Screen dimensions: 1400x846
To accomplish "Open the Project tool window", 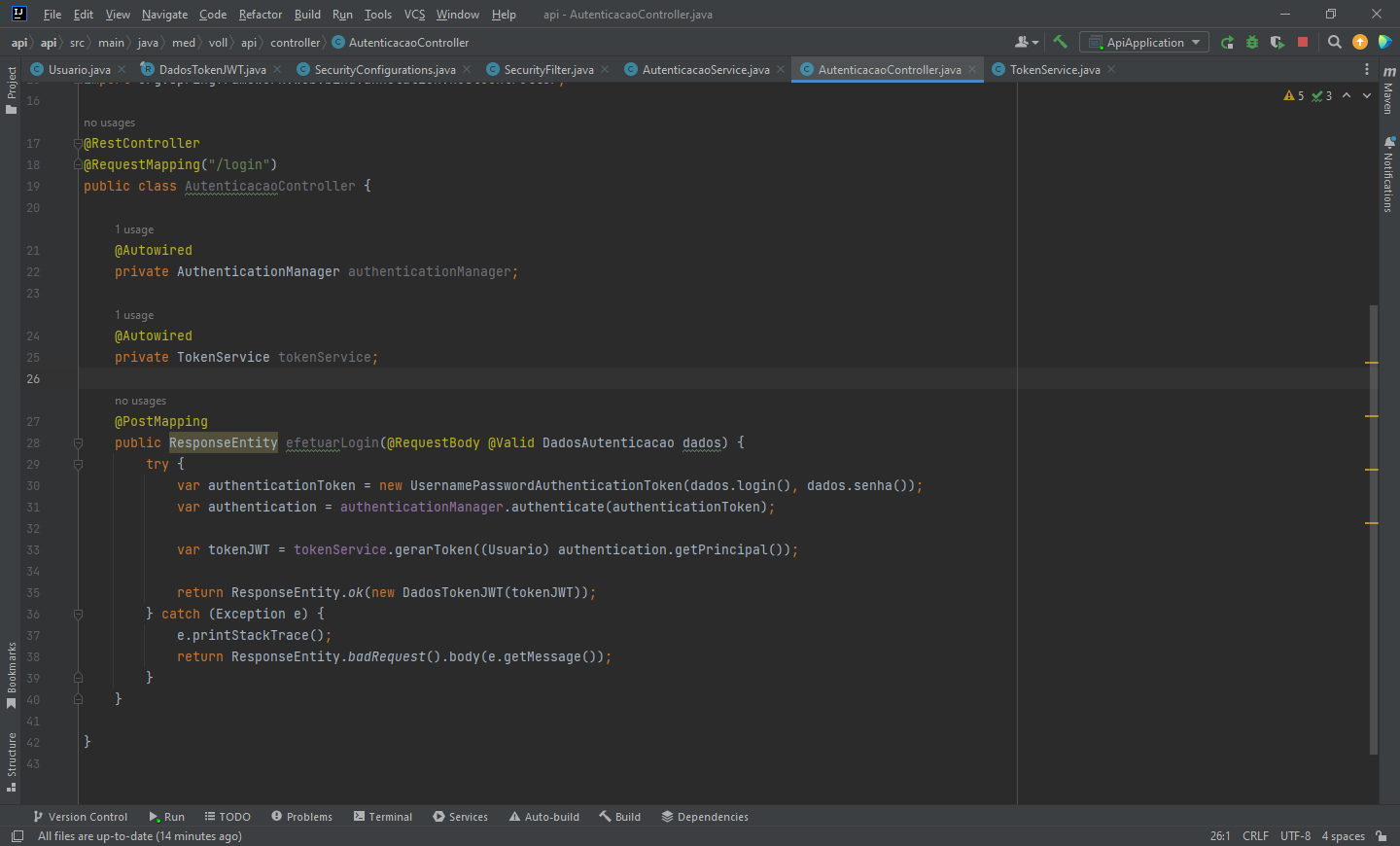I will [x=12, y=90].
